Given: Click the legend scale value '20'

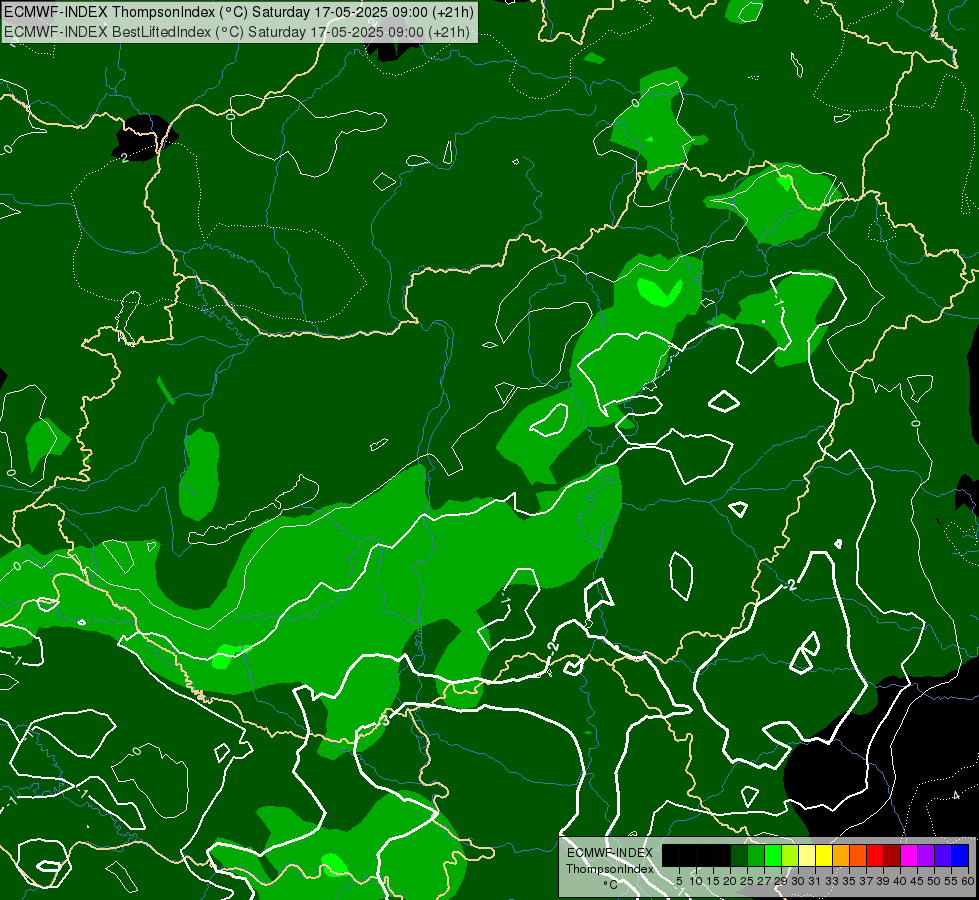Looking at the screenshot, I should click(x=731, y=881).
